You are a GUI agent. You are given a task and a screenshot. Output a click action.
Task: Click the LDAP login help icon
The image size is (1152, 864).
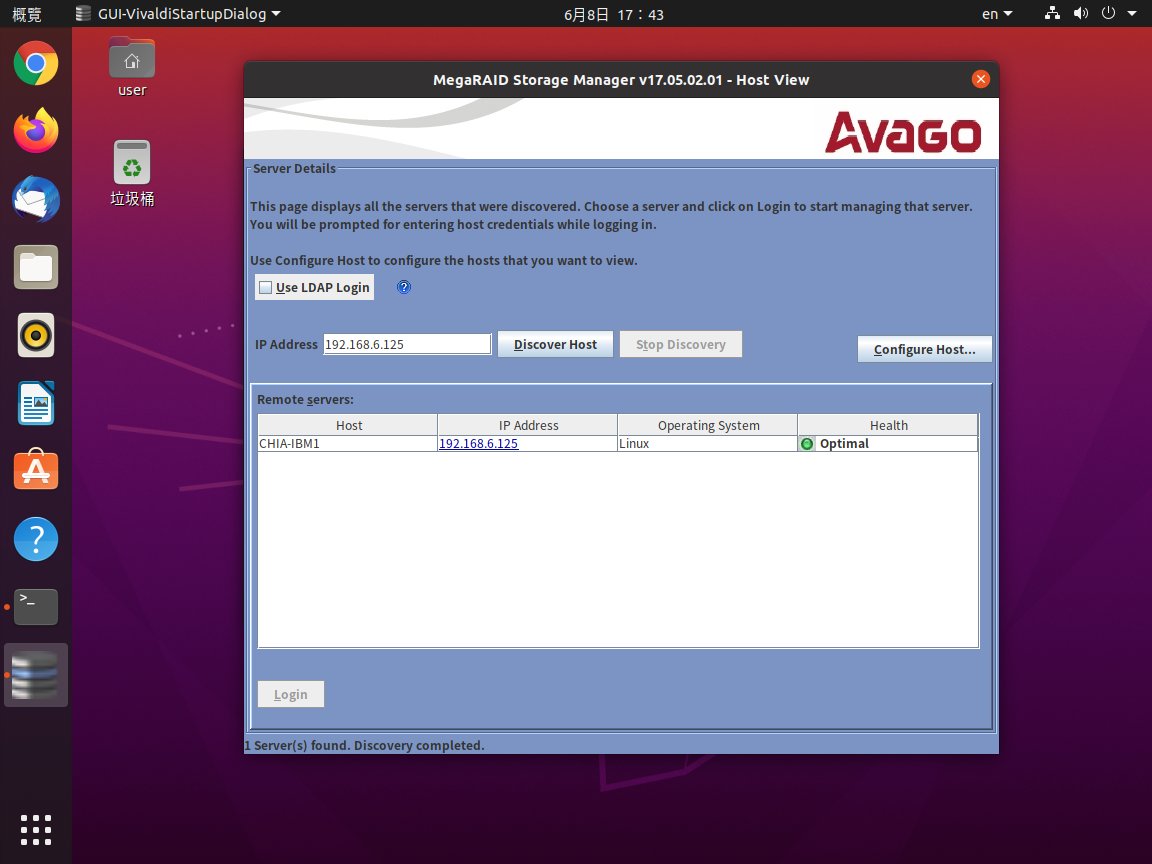click(404, 288)
